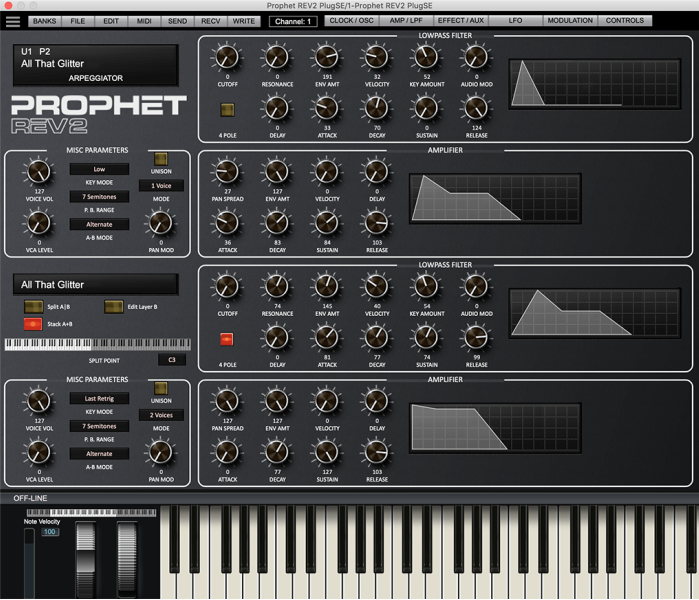This screenshot has height=600, width=699.
Task: Switch to the LFO tab
Action: point(515,21)
